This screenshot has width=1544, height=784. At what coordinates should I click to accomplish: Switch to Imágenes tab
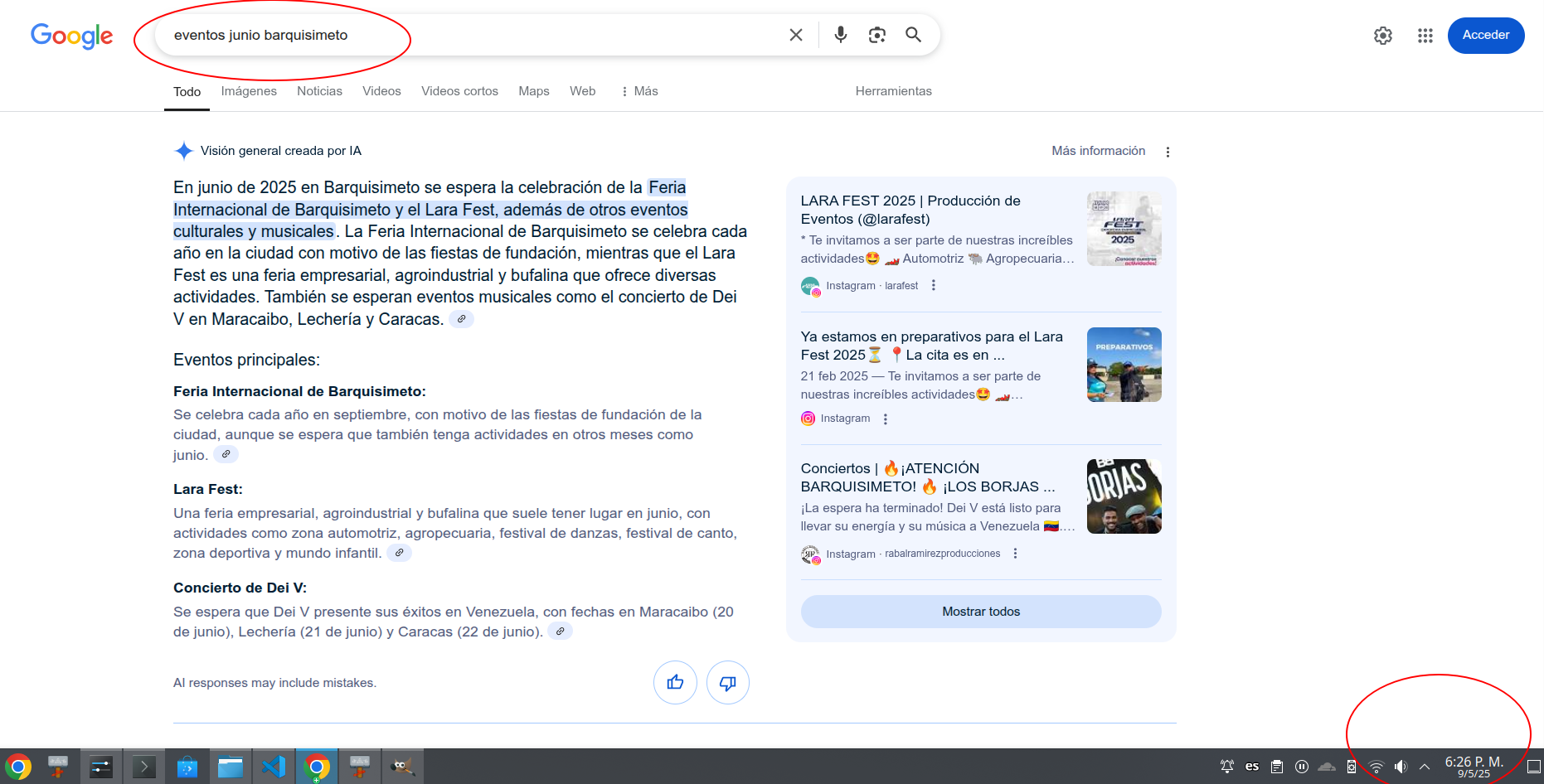point(249,91)
